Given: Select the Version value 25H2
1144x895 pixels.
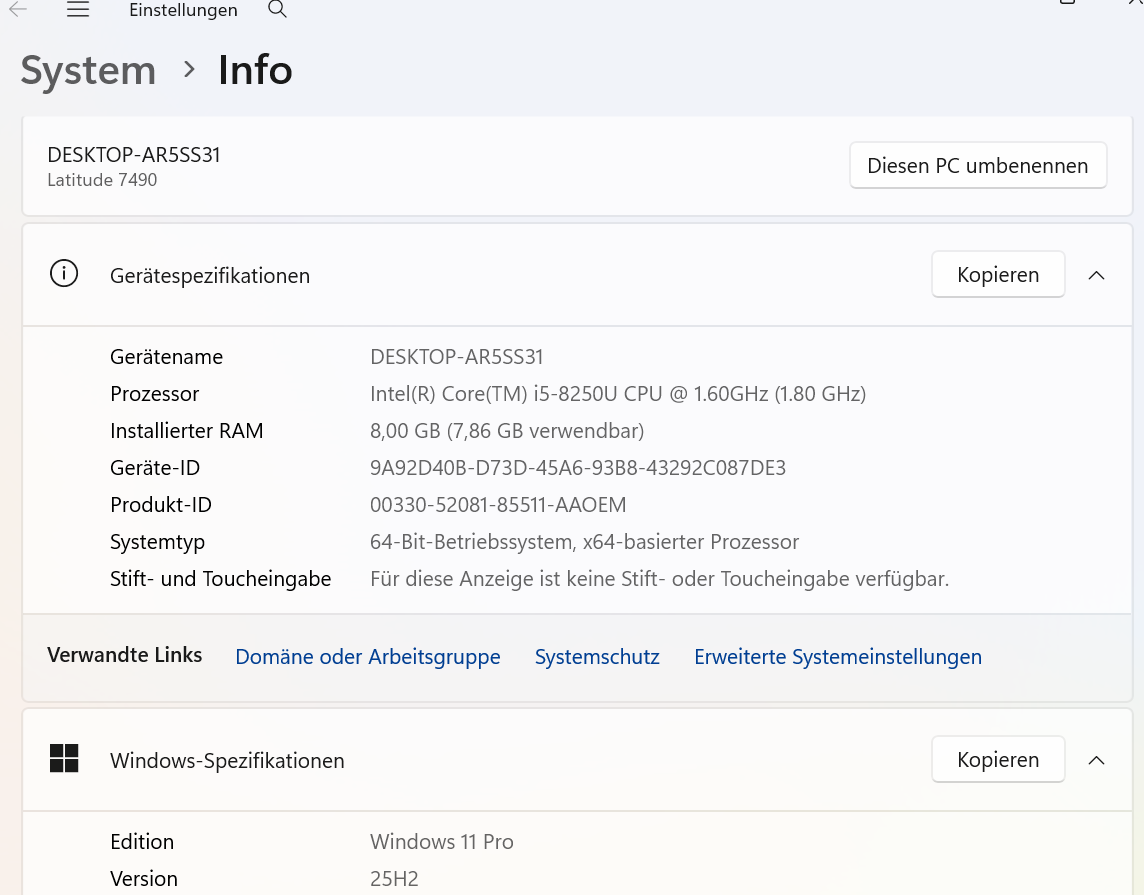Looking at the screenshot, I should click(x=394, y=879).
